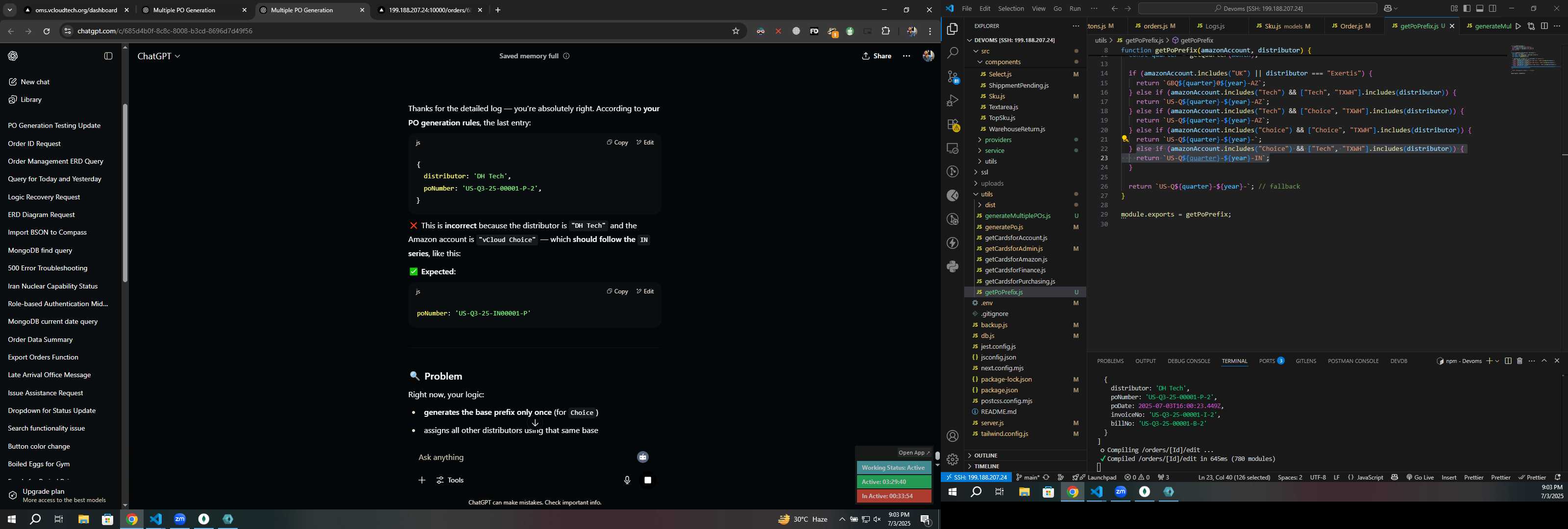Open VS Code Manage gear icon
The image size is (1568, 529).
[x=953, y=459]
